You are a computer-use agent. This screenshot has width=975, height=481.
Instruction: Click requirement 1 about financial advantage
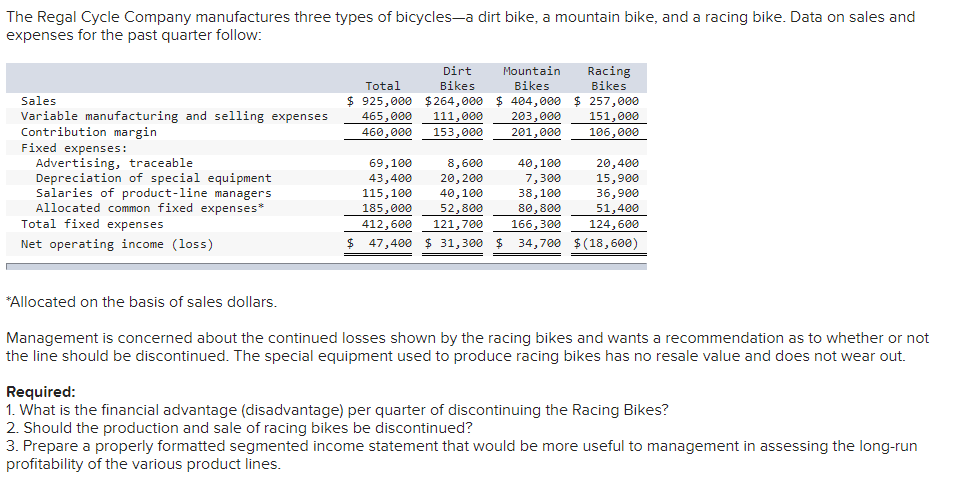[337, 410]
